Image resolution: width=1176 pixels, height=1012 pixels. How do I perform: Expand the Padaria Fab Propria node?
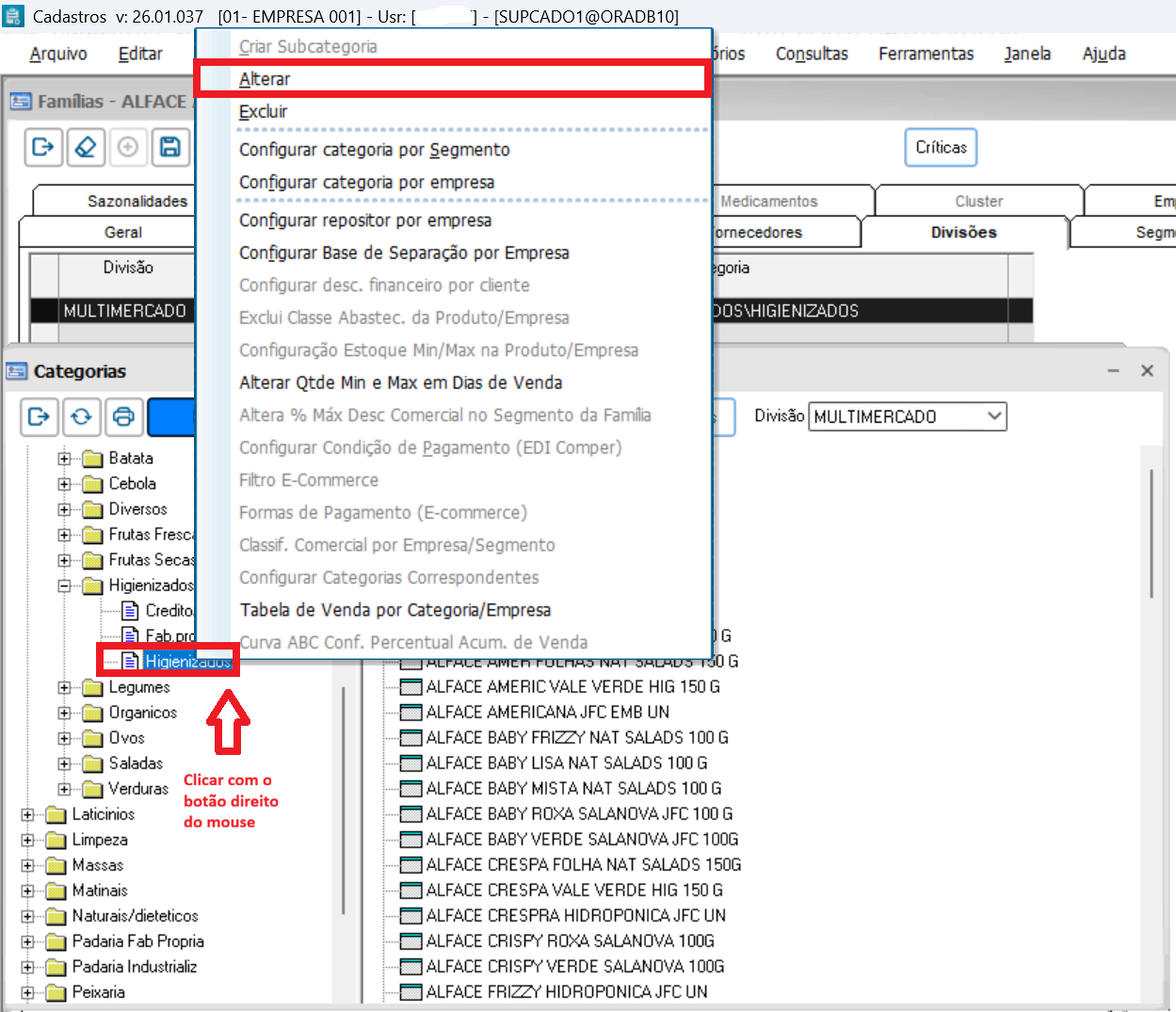tap(27, 941)
